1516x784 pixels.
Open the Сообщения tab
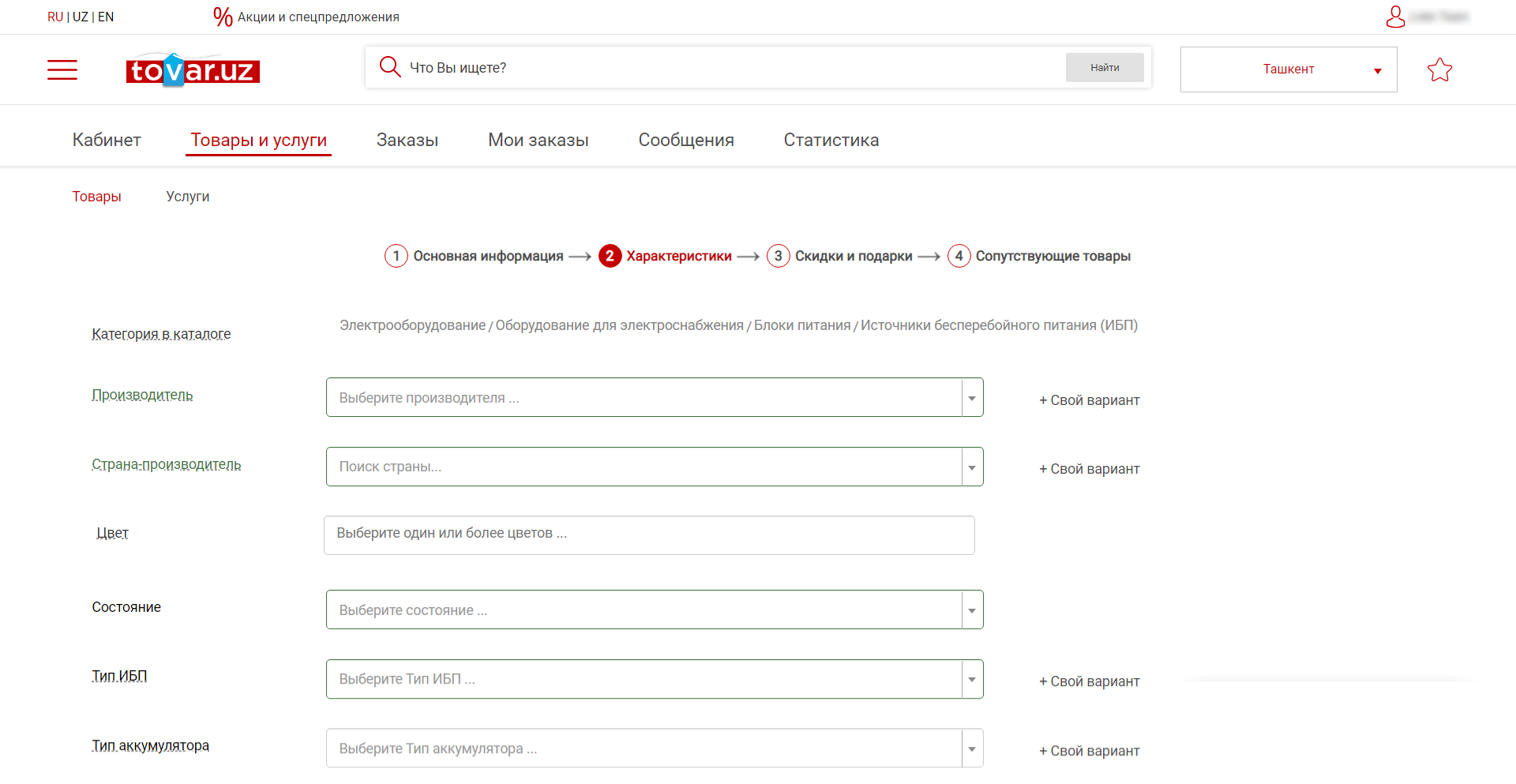point(686,140)
